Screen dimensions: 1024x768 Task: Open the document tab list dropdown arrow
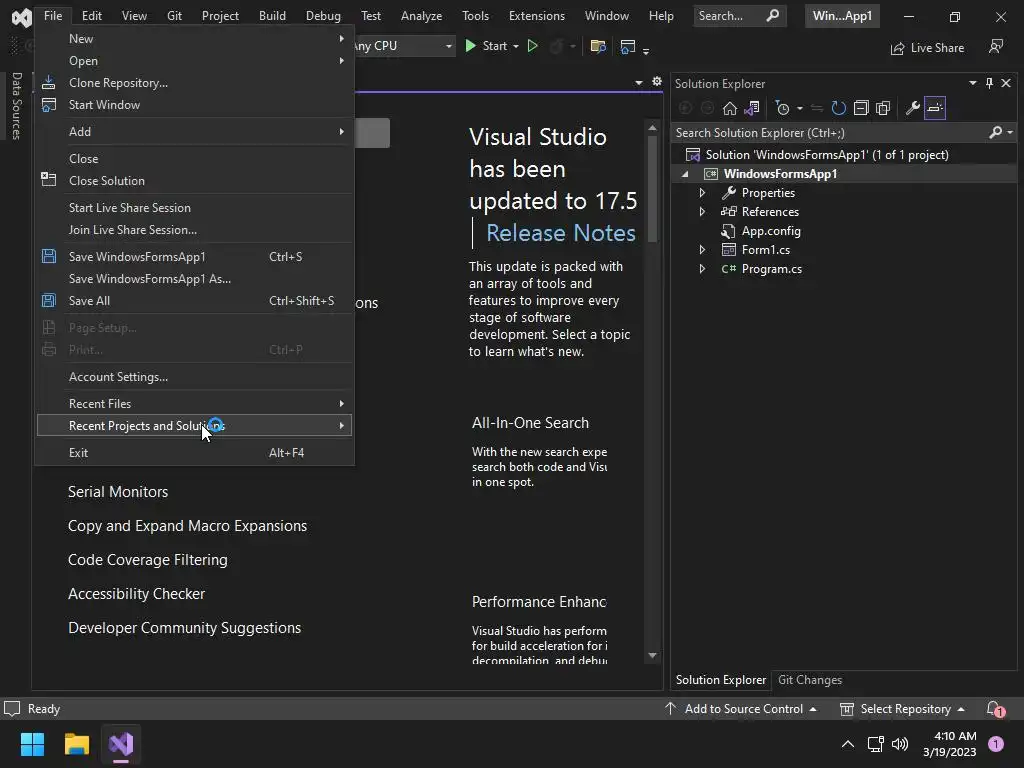(639, 82)
